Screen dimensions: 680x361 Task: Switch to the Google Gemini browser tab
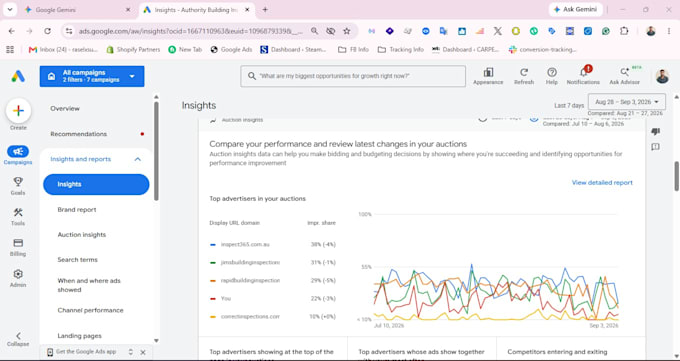coord(78,10)
